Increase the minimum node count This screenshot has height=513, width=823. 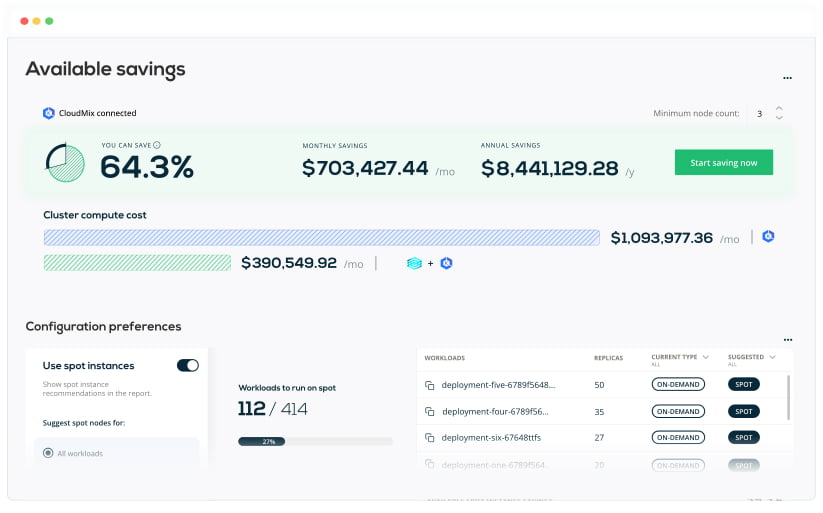(779, 108)
